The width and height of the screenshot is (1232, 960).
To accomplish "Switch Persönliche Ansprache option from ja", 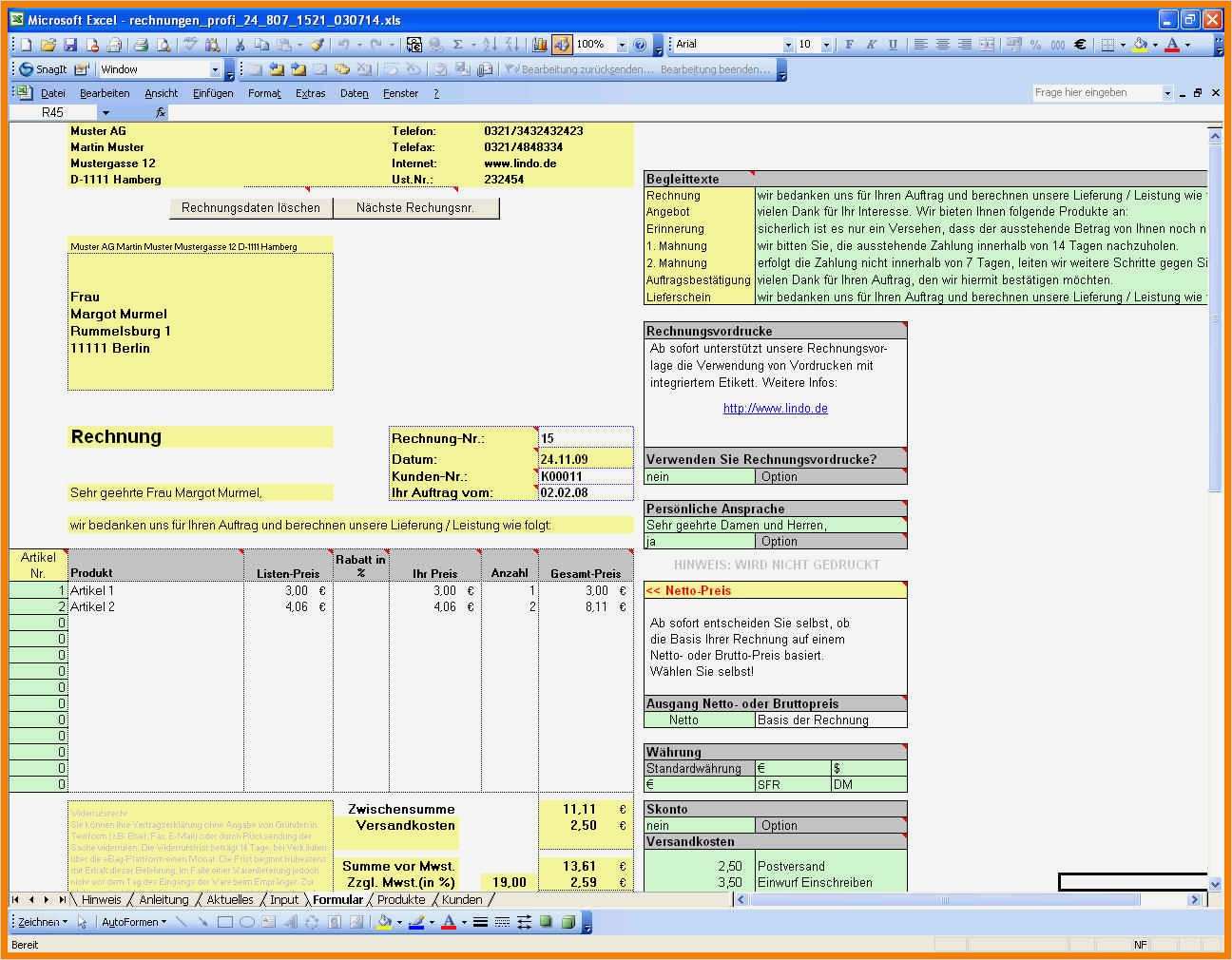I will click(699, 541).
